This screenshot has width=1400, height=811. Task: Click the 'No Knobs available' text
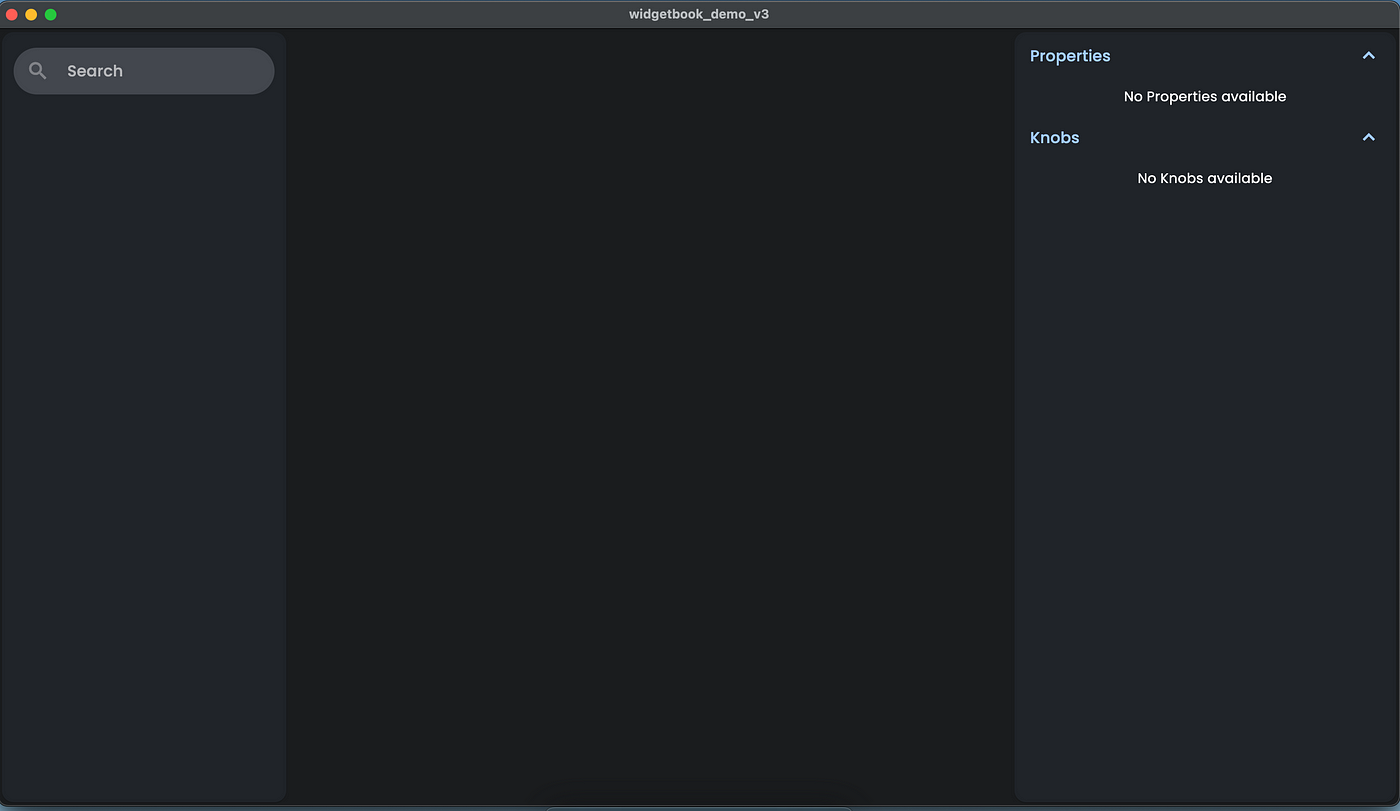[x=1205, y=179]
